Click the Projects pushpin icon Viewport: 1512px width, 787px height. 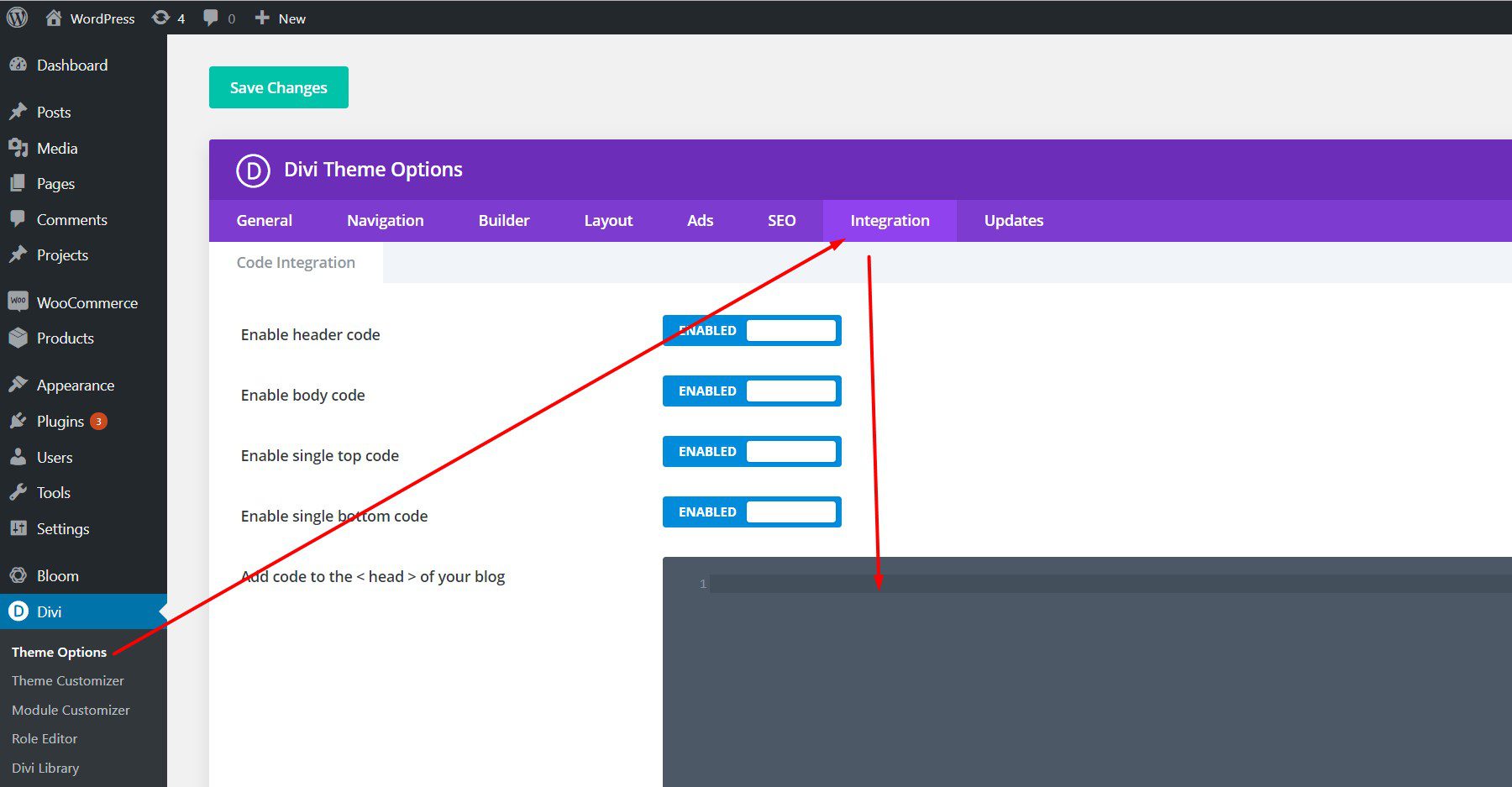click(18, 254)
